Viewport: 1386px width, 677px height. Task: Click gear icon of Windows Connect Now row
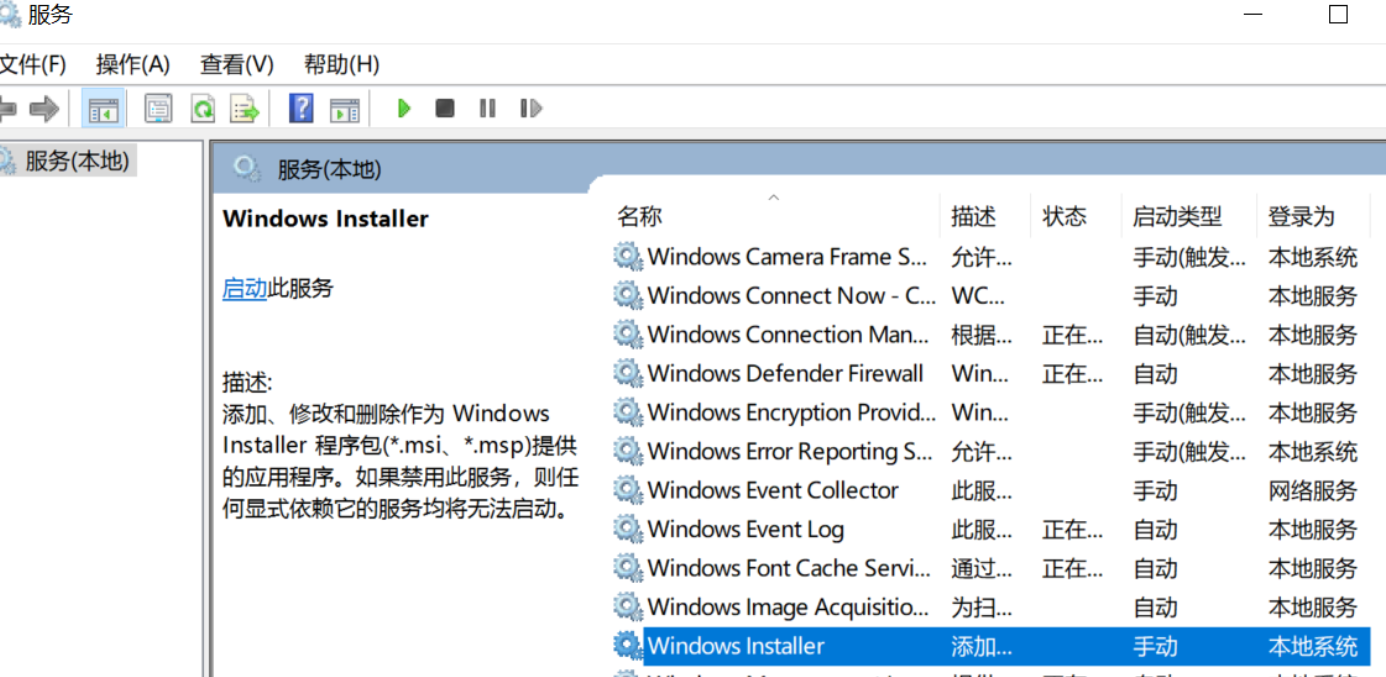627,295
